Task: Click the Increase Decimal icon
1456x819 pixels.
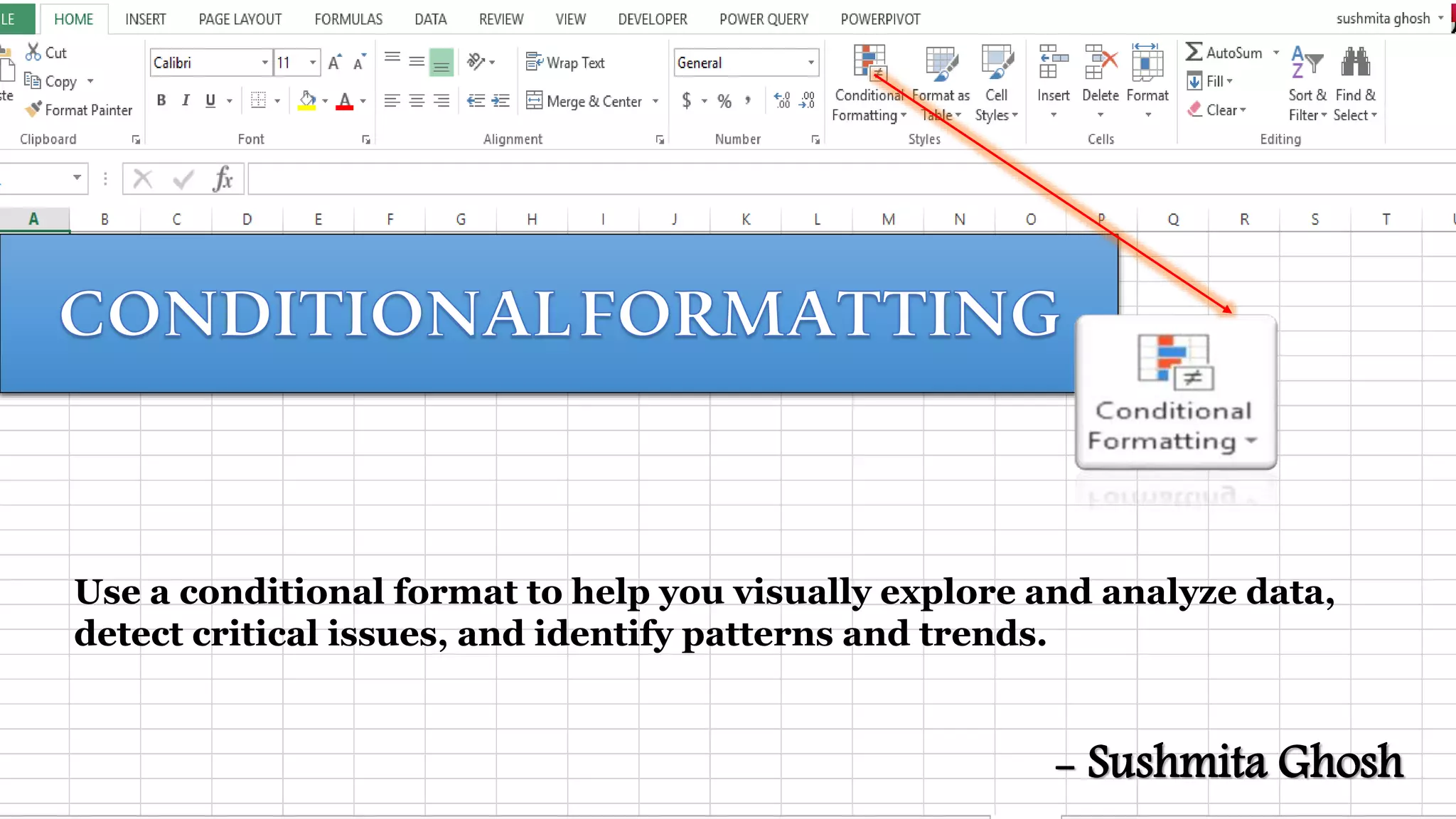Action: coord(782,100)
